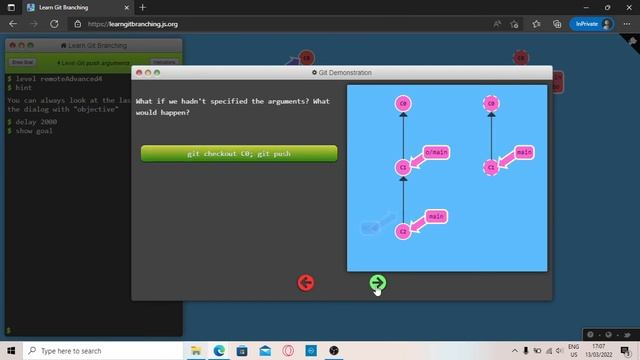Open tab actions menu
The height and width of the screenshot is (360, 640).
point(11,7)
